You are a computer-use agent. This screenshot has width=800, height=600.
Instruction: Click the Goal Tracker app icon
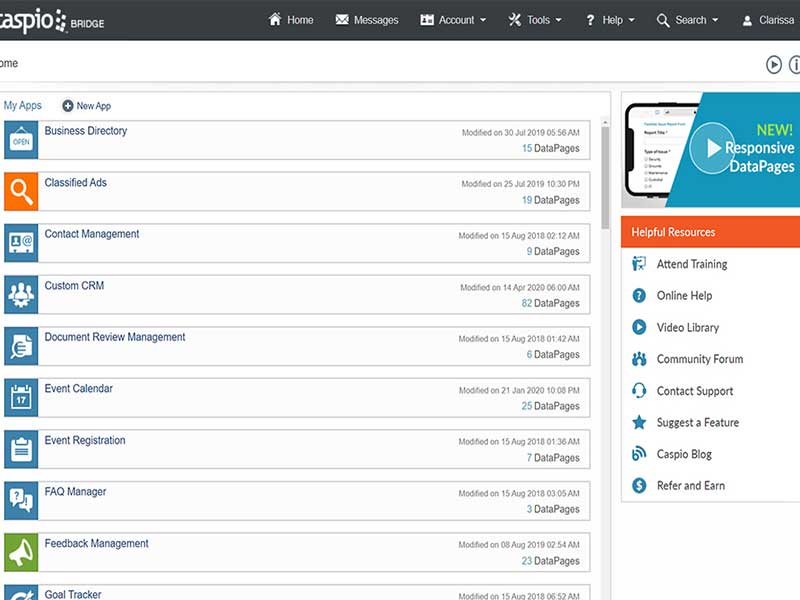[21, 592]
